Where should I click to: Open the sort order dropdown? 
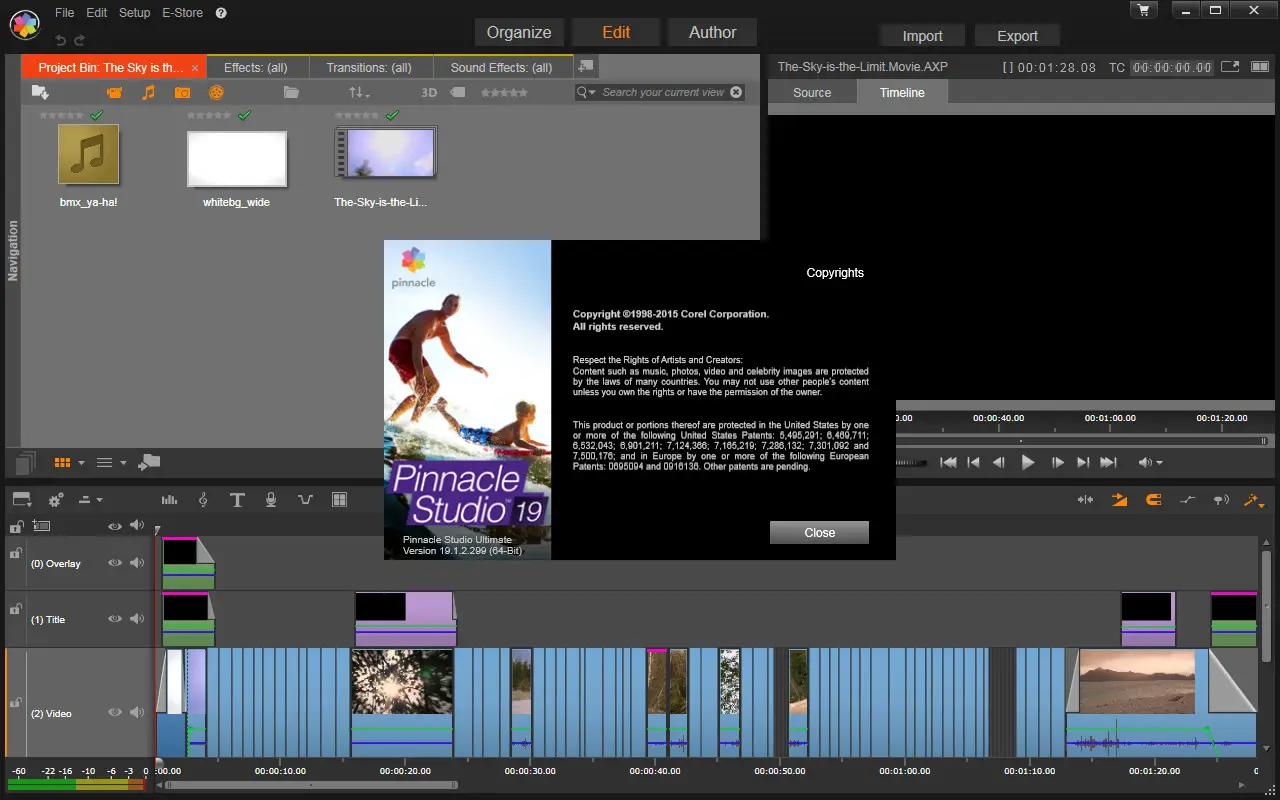(x=359, y=92)
